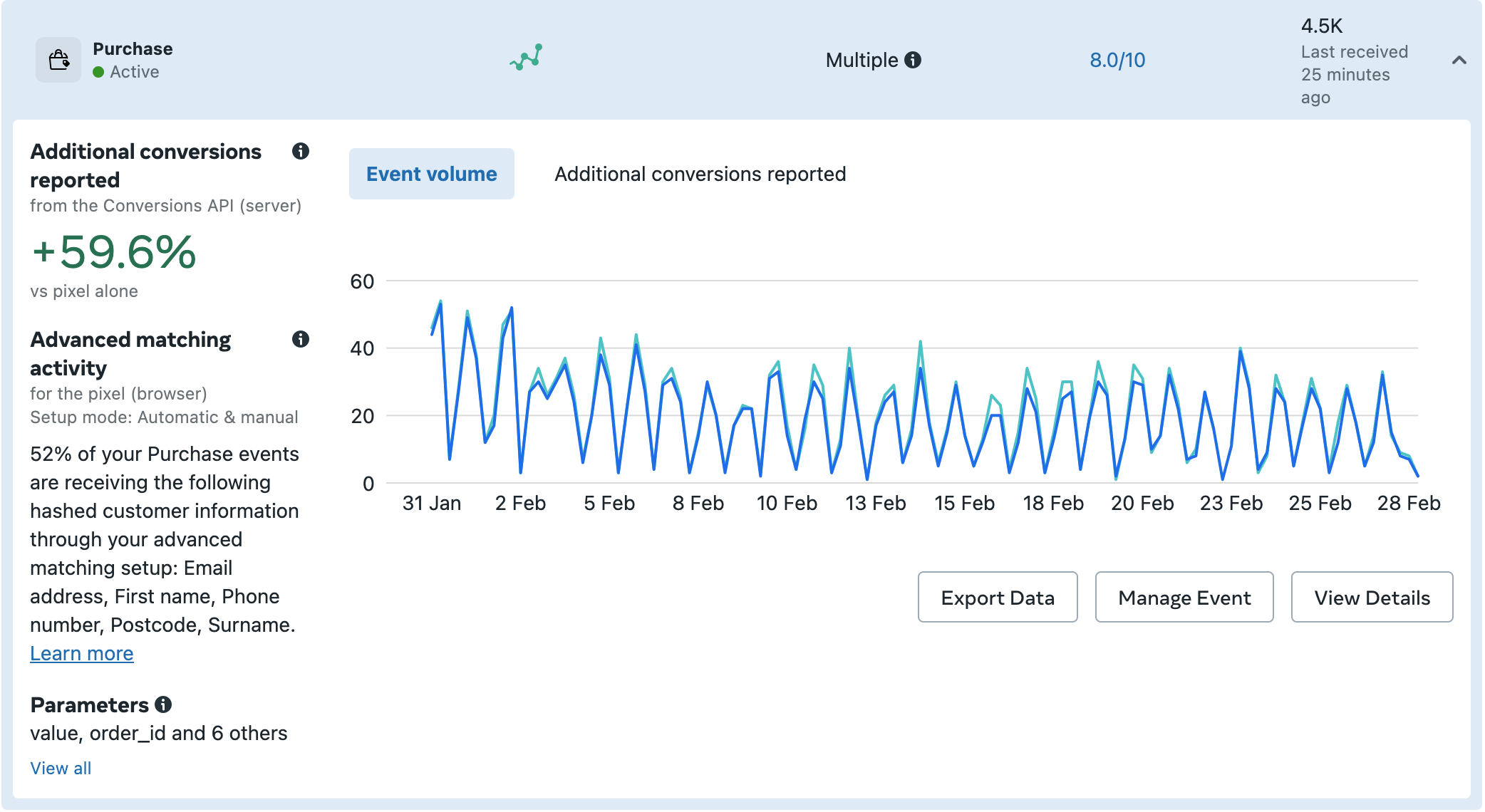Click the Export Data button
The width and height of the screenshot is (1485, 812).
pos(997,597)
